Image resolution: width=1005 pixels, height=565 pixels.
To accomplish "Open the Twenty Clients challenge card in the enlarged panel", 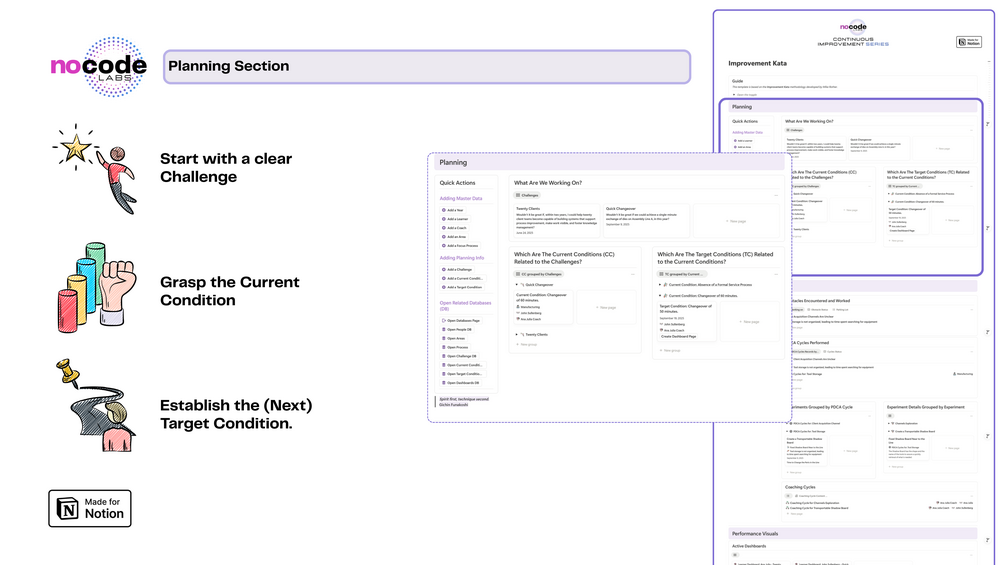I will click(556, 221).
